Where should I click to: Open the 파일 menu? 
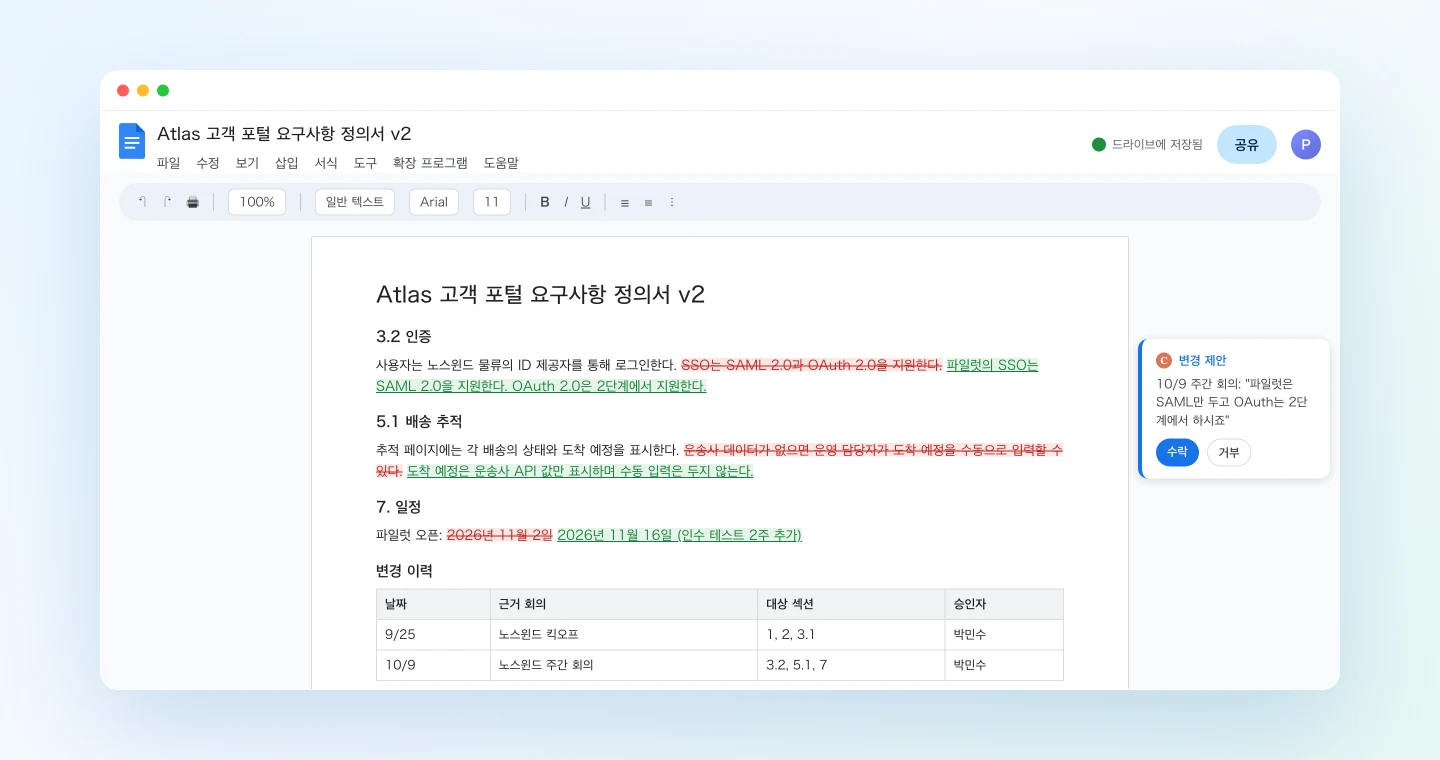(169, 163)
